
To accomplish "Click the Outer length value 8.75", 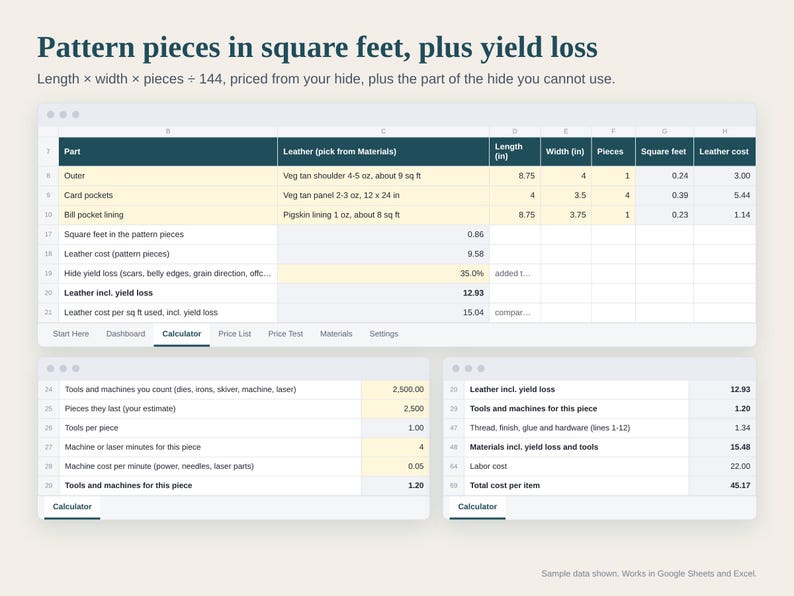I will coord(515,176).
